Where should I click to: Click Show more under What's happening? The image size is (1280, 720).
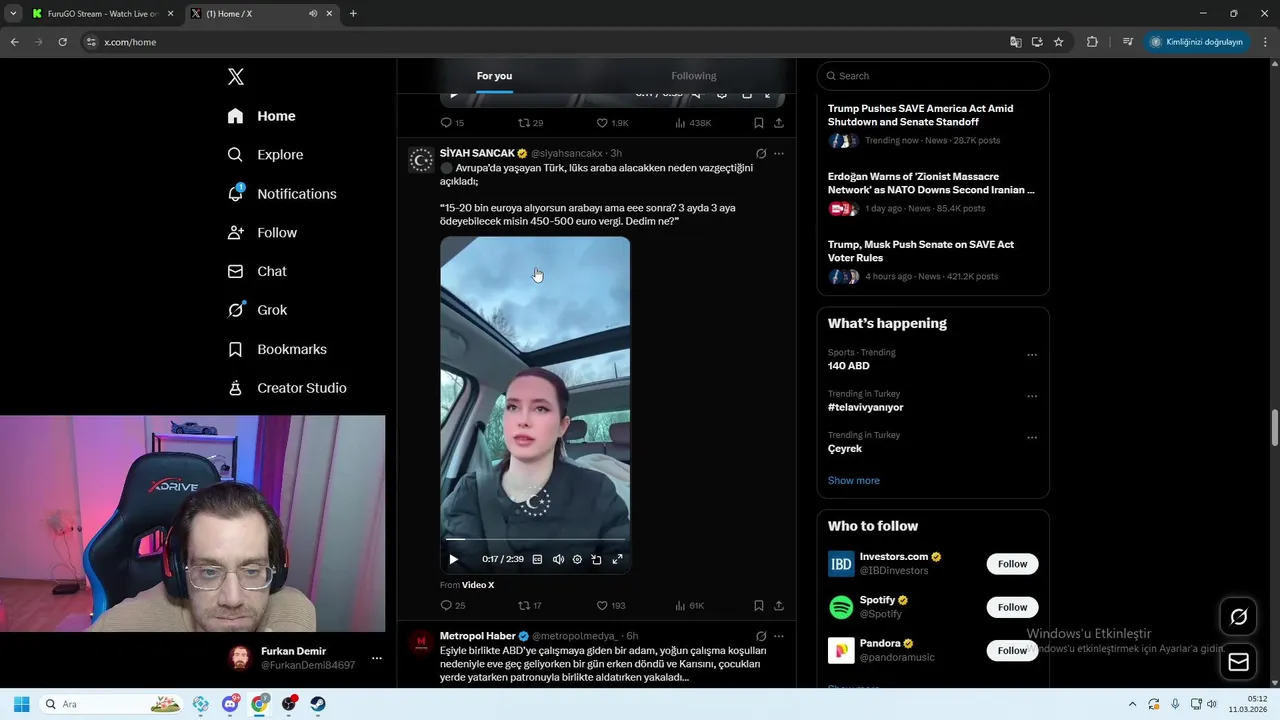click(854, 481)
